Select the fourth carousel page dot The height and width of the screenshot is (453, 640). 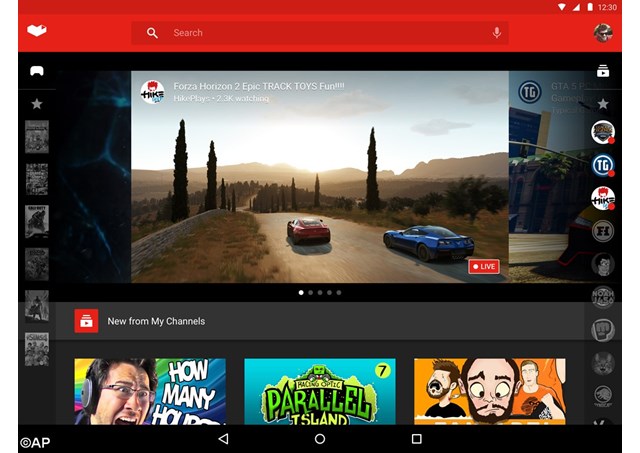pyautogui.click(x=329, y=293)
